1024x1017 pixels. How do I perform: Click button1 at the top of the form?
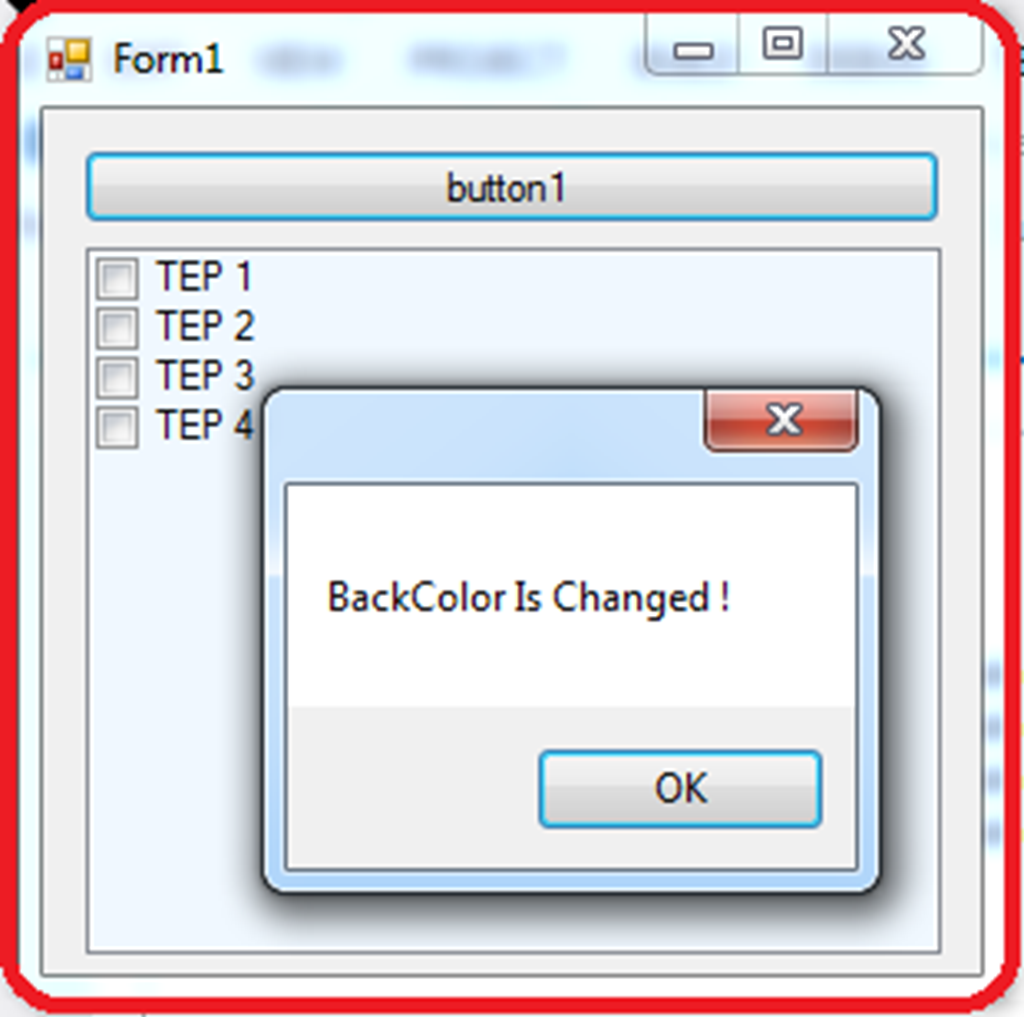(512, 187)
